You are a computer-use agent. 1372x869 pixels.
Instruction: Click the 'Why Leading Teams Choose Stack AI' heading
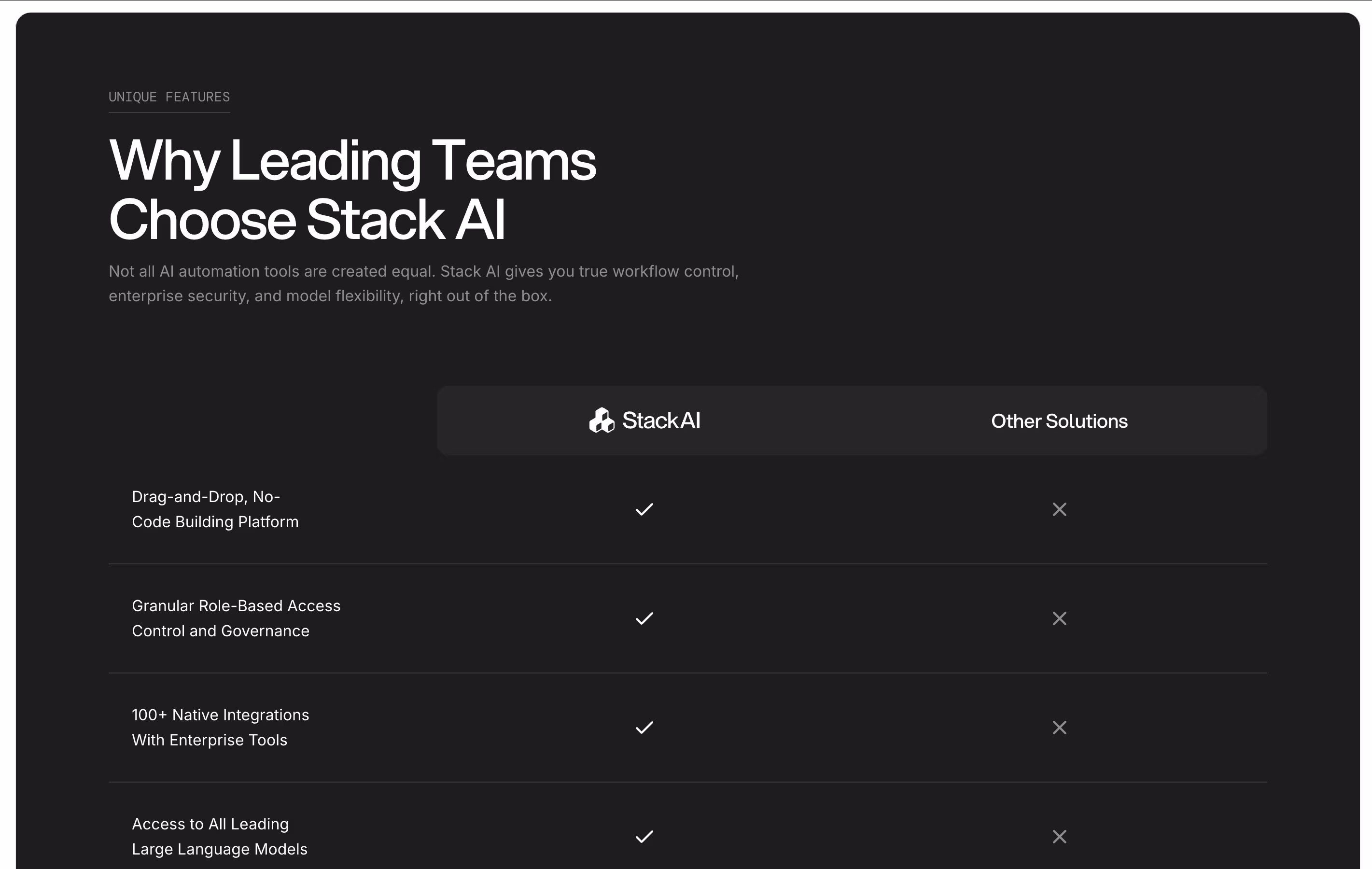tap(352, 189)
